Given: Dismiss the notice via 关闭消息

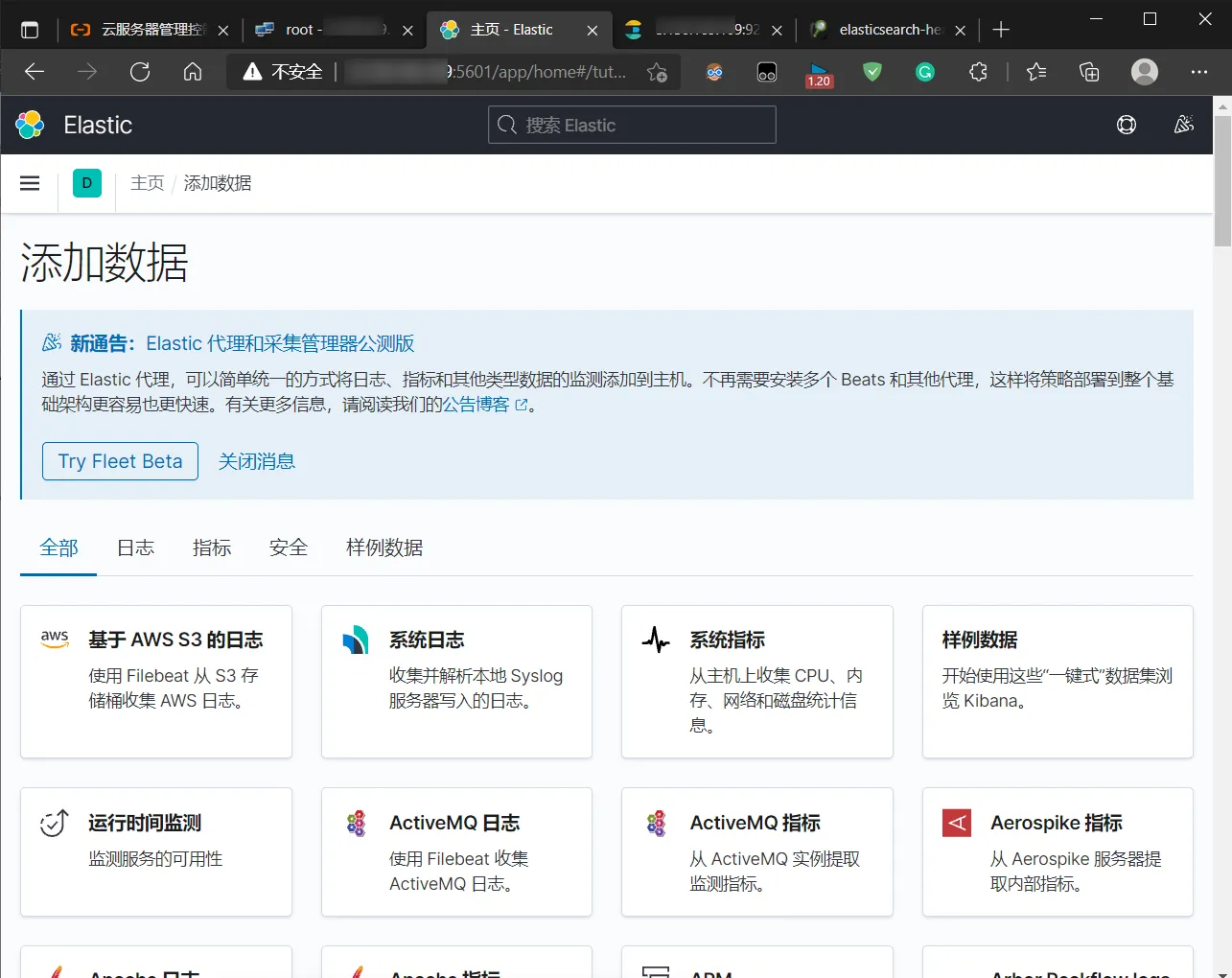Looking at the screenshot, I should tap(257, 461).
